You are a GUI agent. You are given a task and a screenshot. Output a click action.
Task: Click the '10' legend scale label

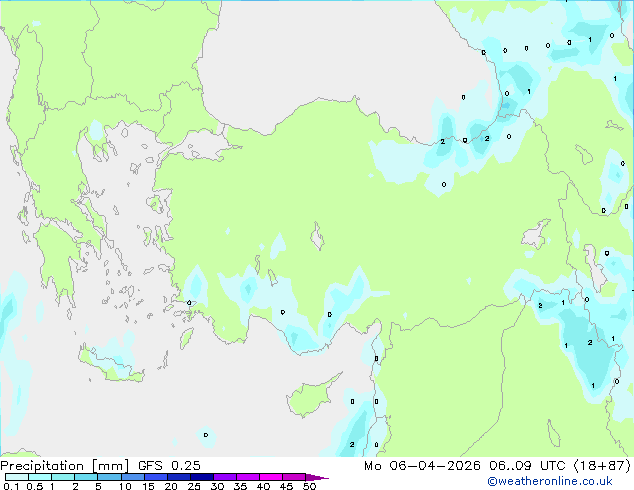tap(125, 486)
